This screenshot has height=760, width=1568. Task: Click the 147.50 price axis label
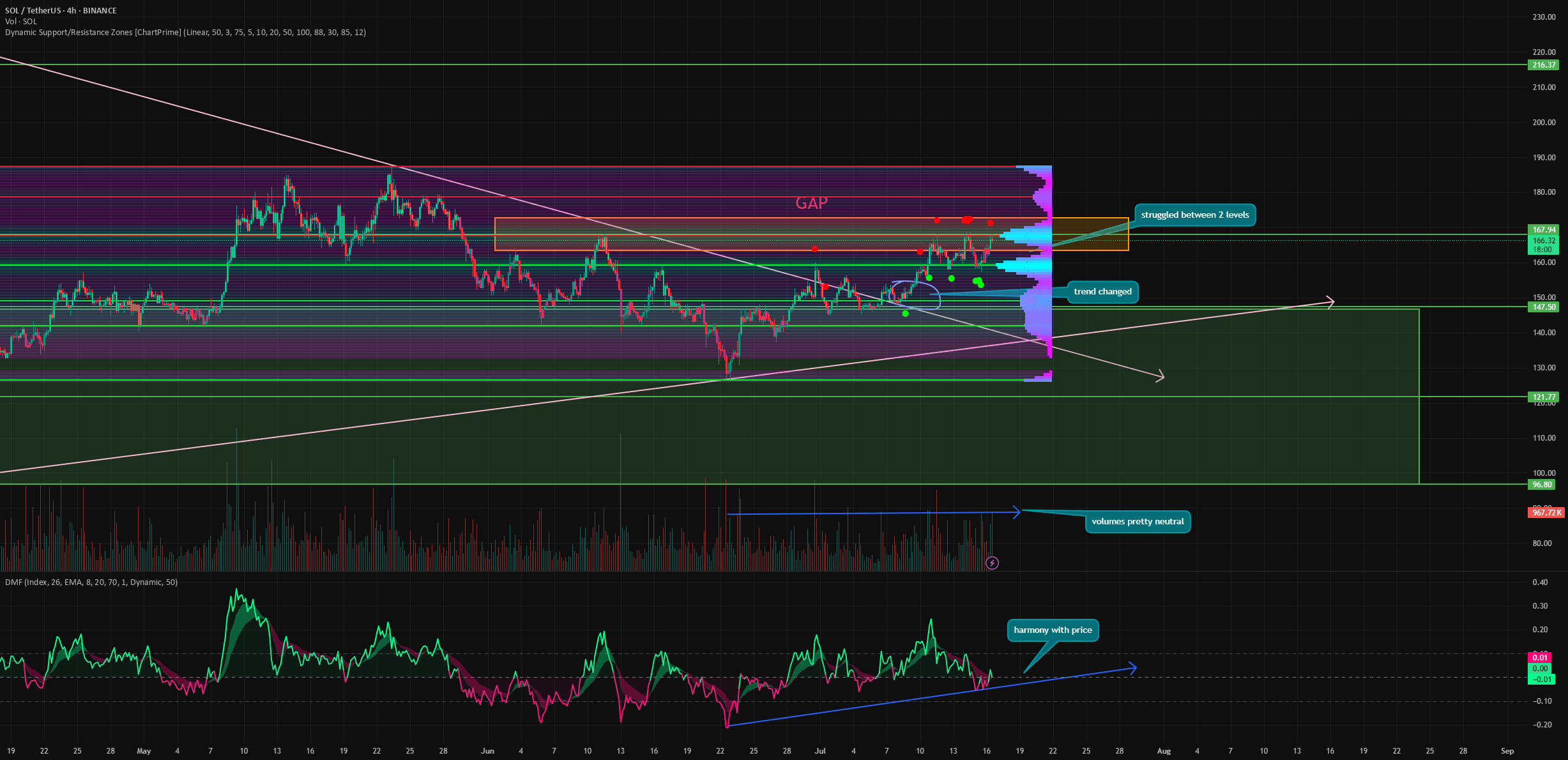1543,307
